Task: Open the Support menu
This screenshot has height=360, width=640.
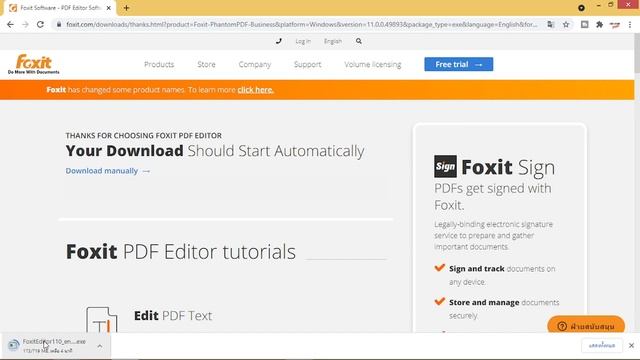Action: pos(307,64)
